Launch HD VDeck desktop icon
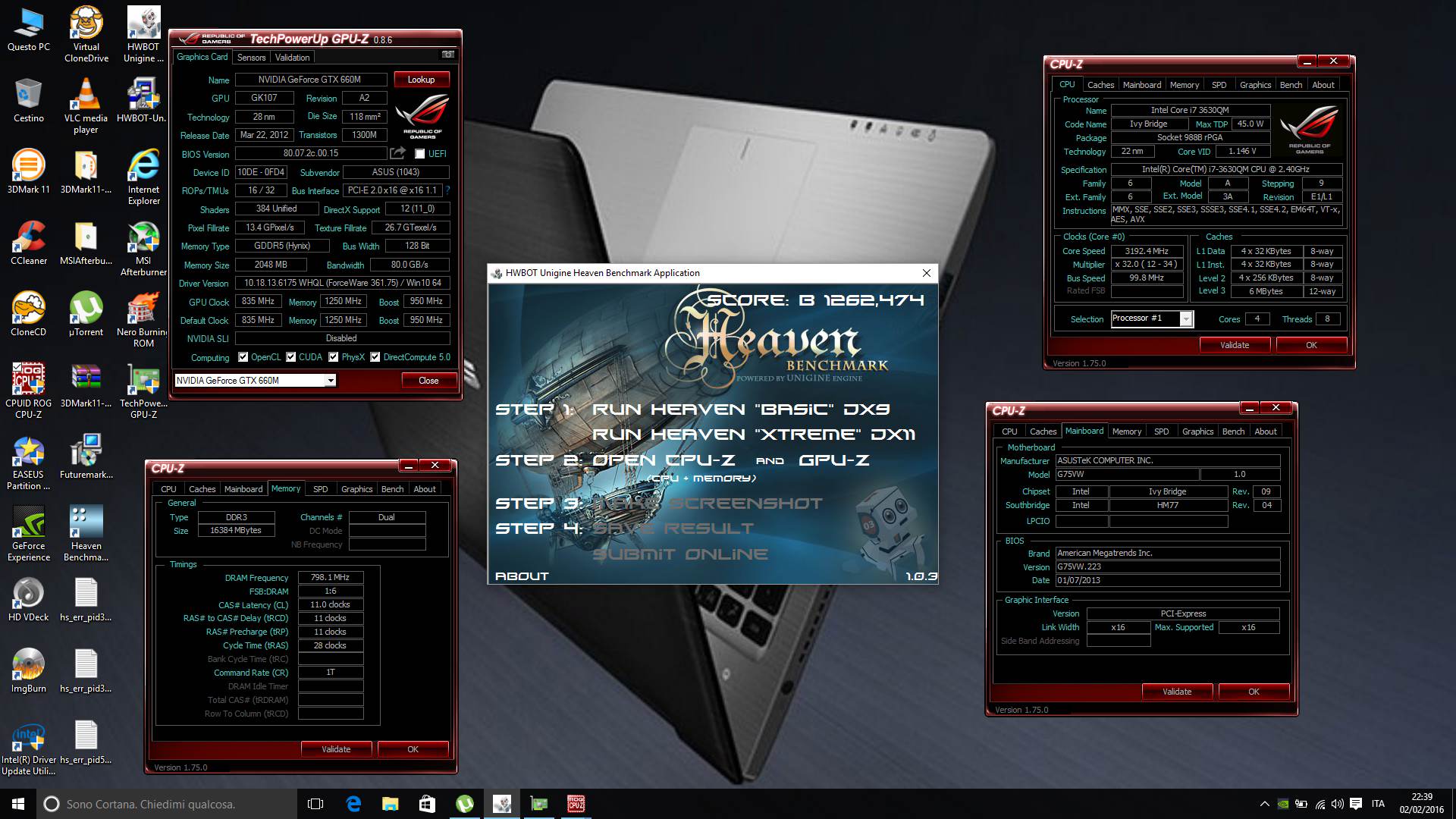 pos(29,600)
